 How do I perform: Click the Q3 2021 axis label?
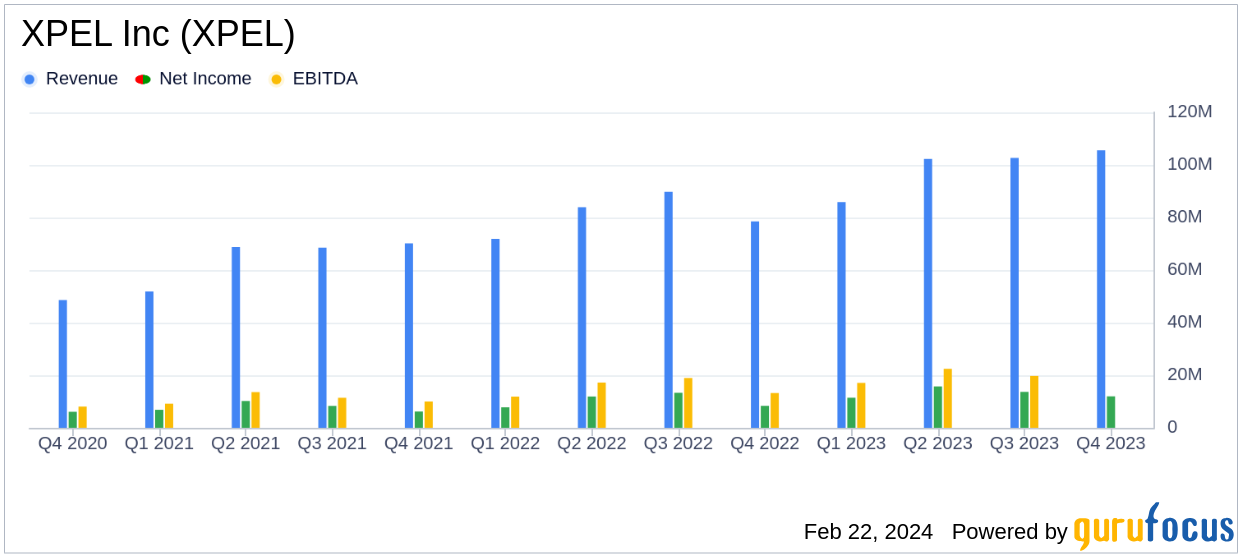coord(332,444)
